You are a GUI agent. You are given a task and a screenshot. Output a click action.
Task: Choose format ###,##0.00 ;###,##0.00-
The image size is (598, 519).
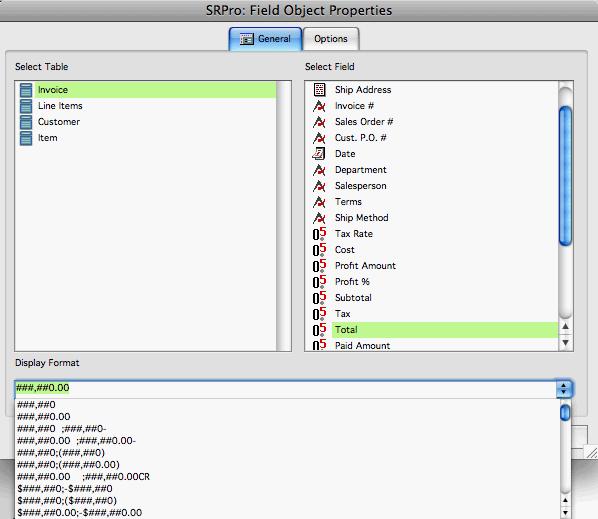pyautogui.click(x=287, y=440)
